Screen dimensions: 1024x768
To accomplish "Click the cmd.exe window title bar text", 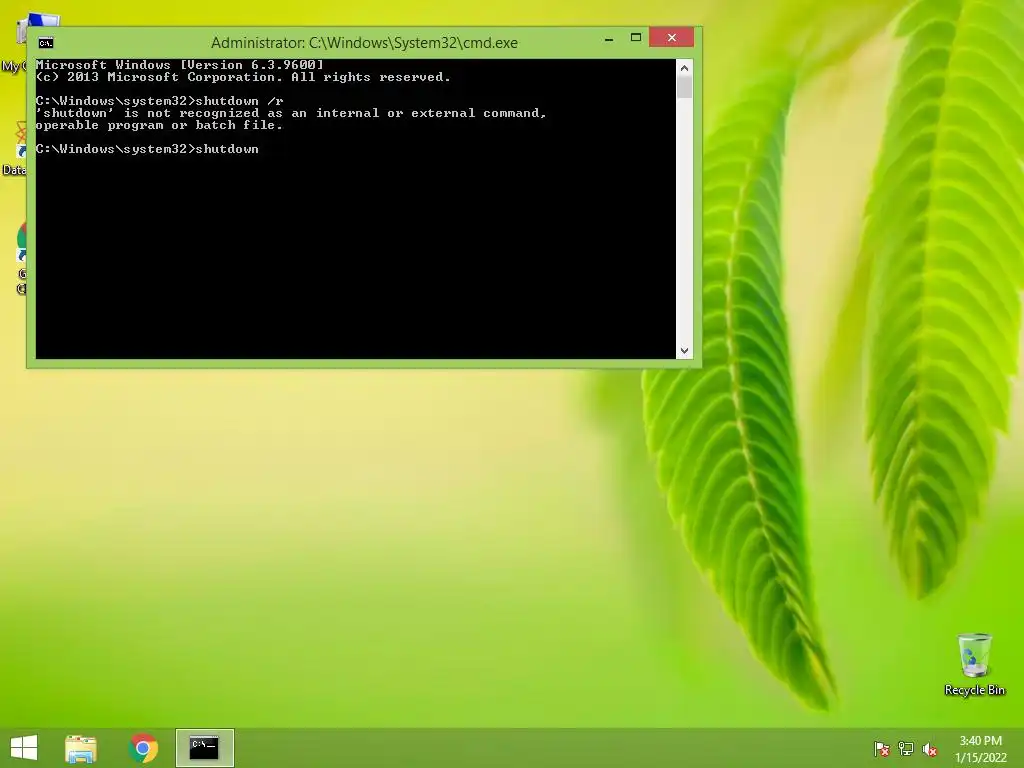I will pyautogui.click(x=364, y=43).
